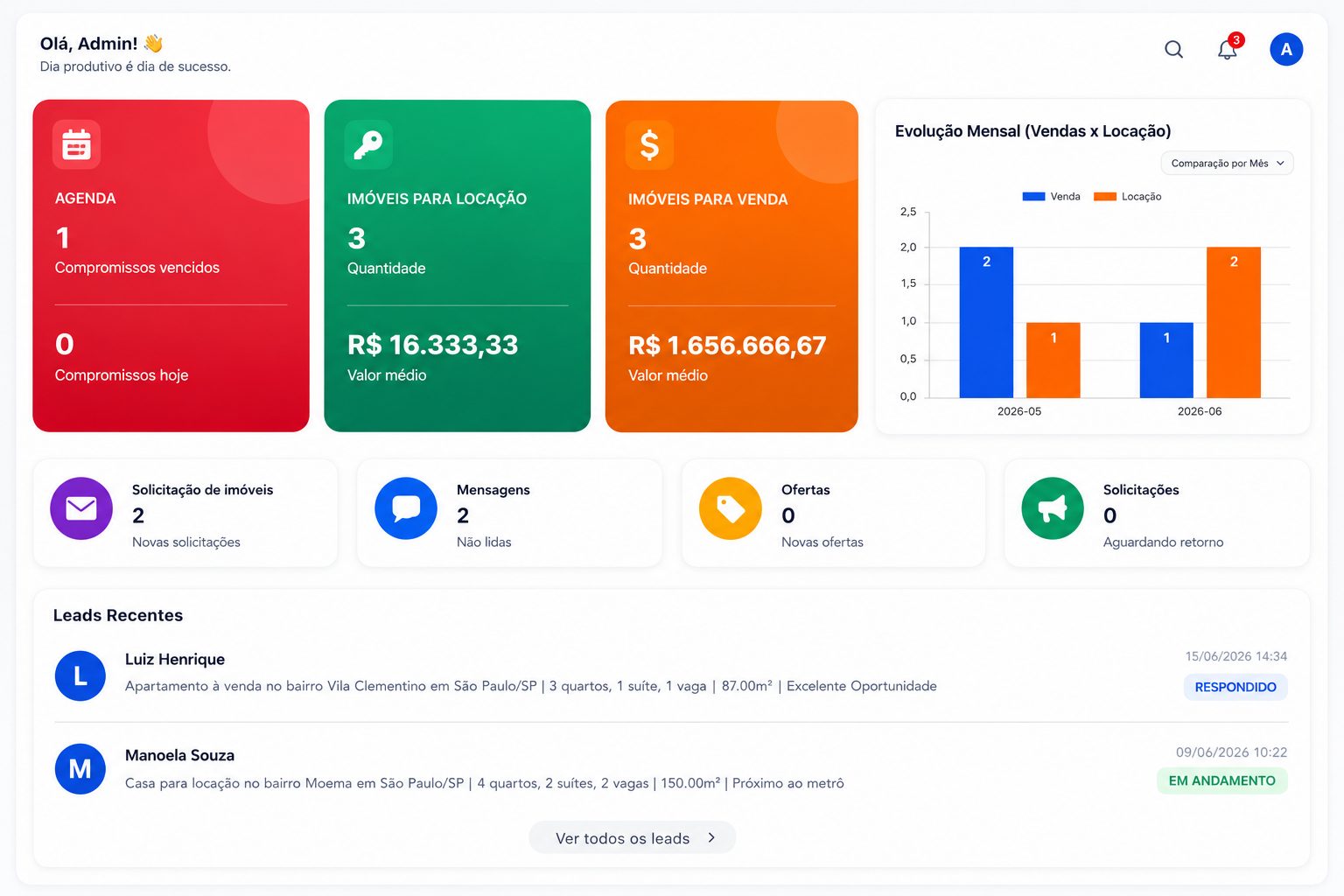Click the Leads Recentes heading
Image resolution: width=1344 pixels, height=896 pixels.
[x=118, y=615]
